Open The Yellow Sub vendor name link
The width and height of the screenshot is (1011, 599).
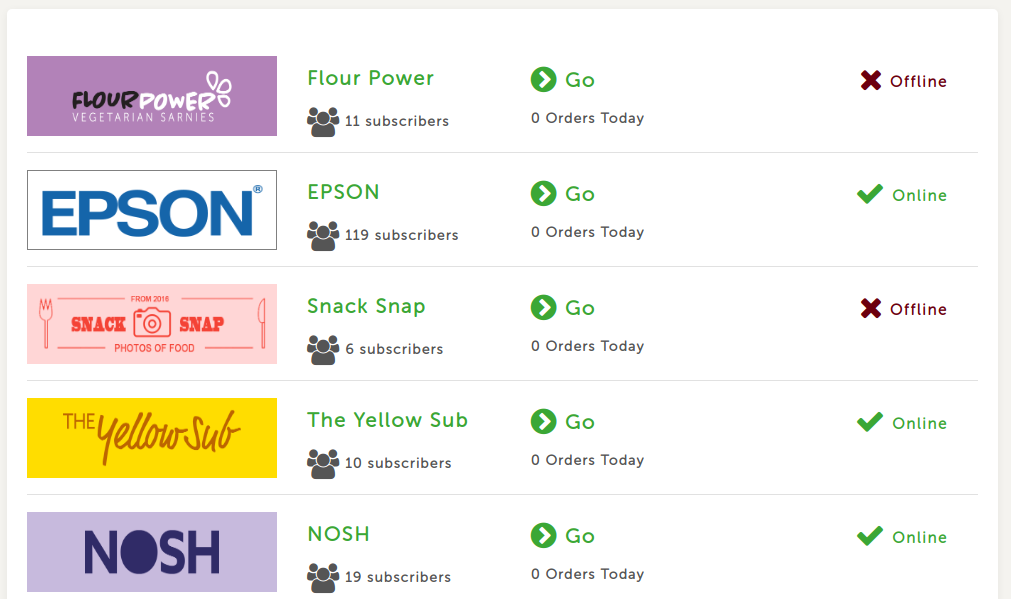coord(388,420)
